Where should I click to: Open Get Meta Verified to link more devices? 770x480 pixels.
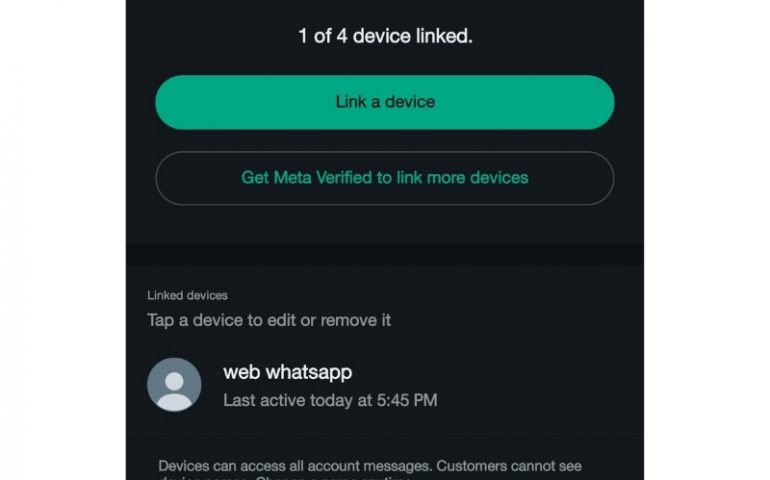tap(385, 178)
